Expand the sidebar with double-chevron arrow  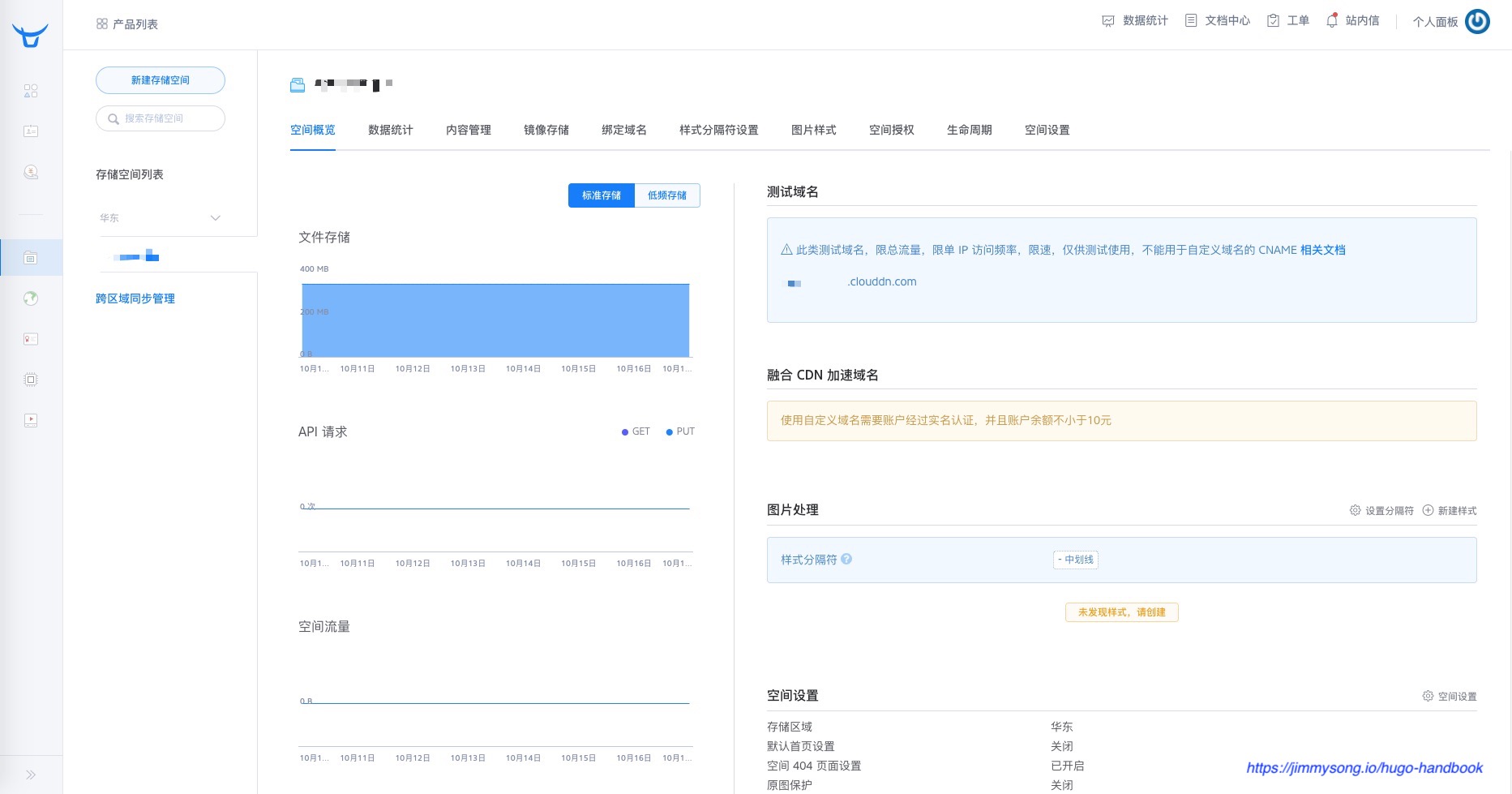tap(31, 775)
